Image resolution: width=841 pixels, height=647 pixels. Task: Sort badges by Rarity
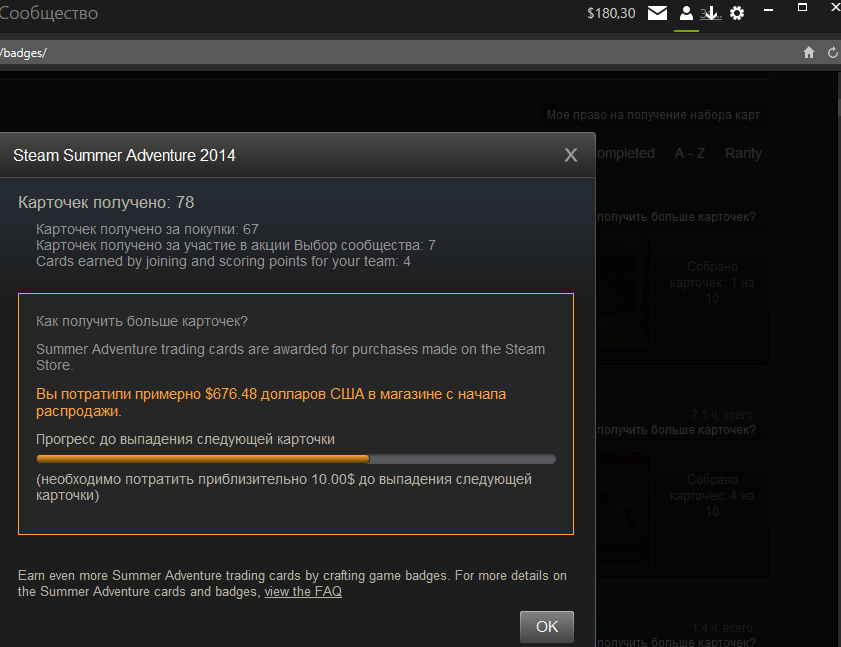[x=743, y=153]
